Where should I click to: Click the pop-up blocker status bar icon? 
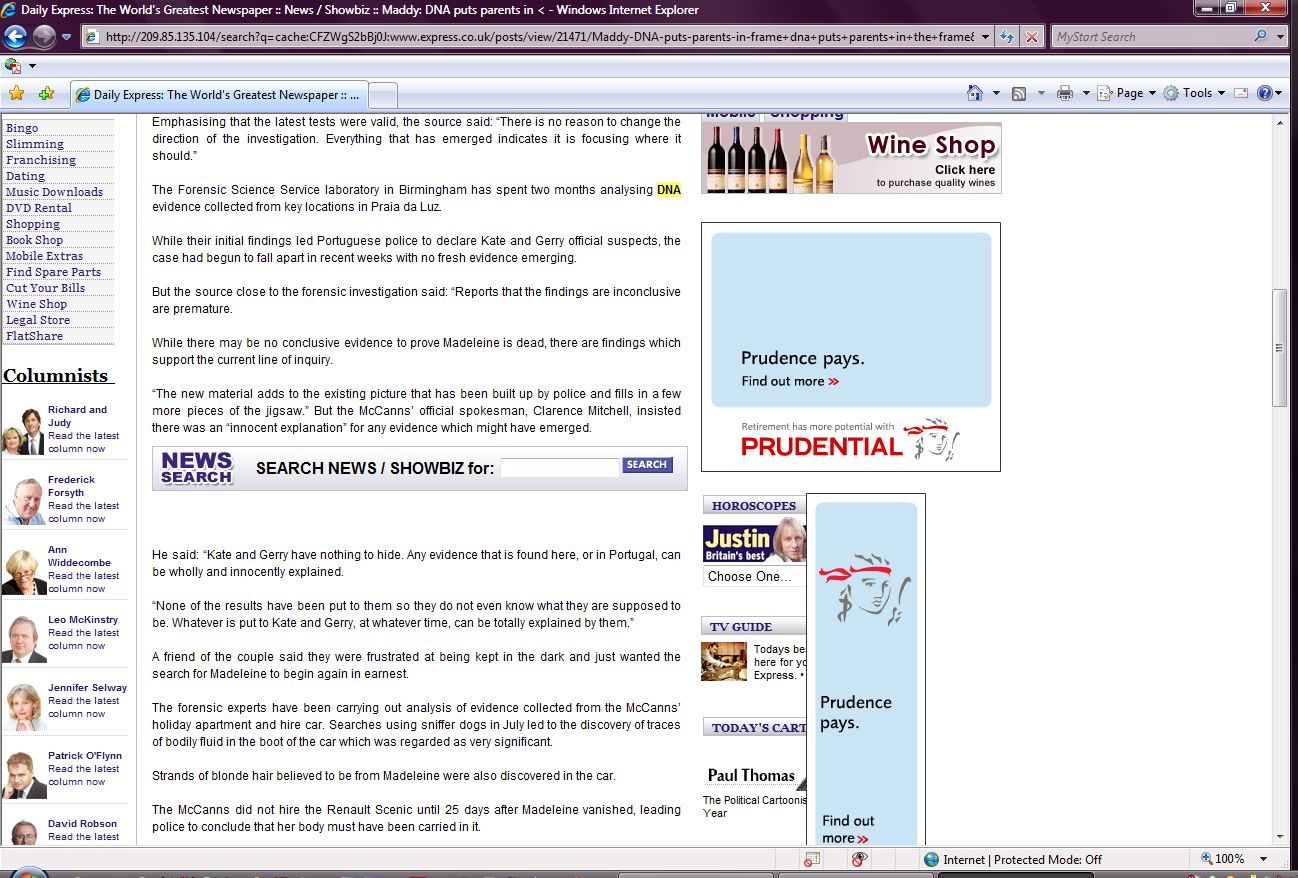point(812,859)
